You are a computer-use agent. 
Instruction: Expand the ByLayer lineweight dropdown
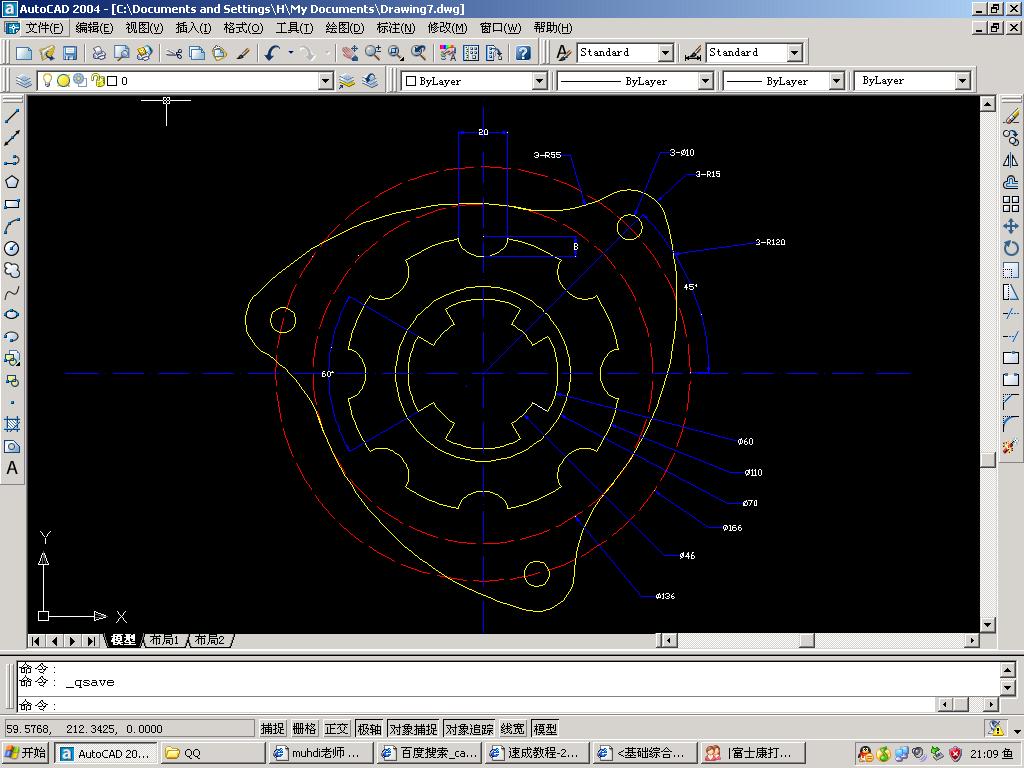[837, 81]
